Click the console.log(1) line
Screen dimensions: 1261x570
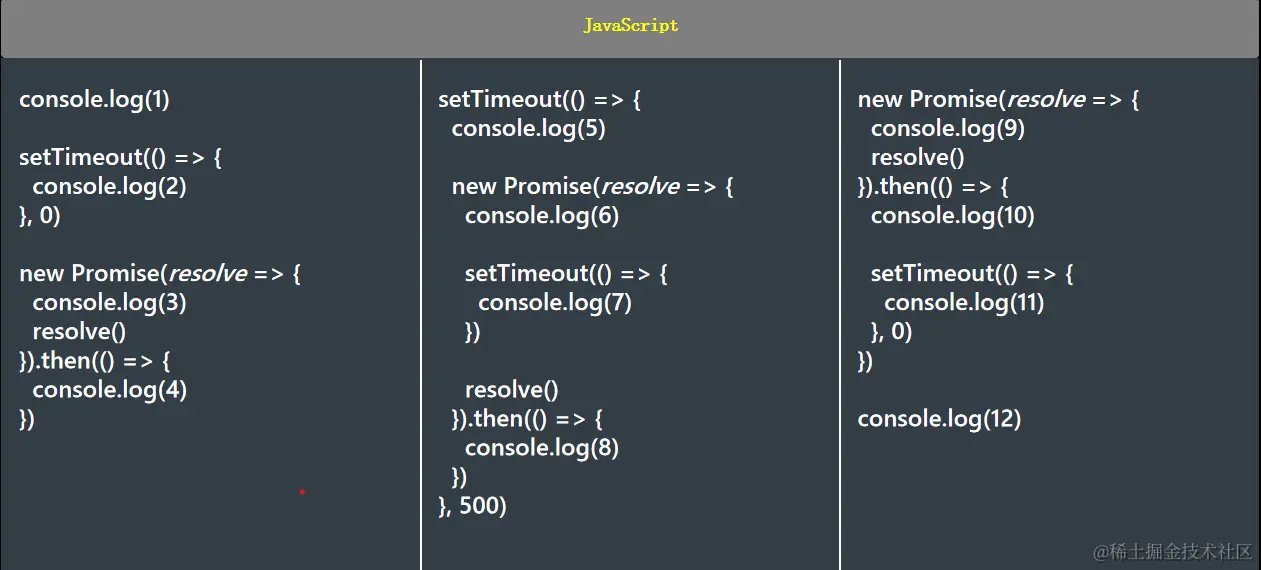94,99
